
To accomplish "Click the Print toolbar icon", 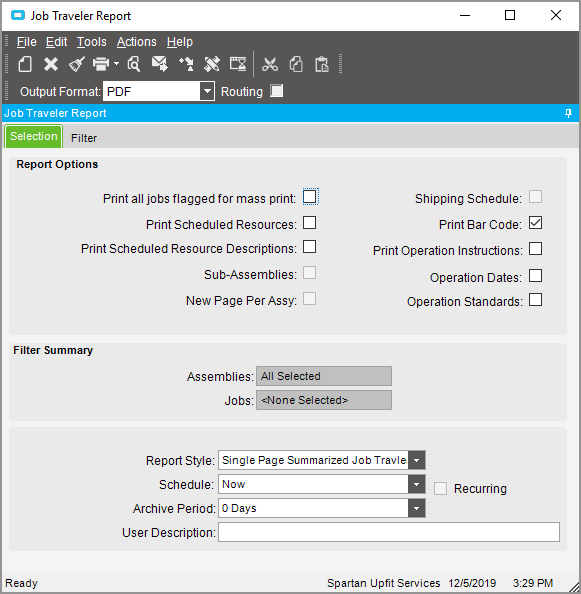I will pos(101,64).
